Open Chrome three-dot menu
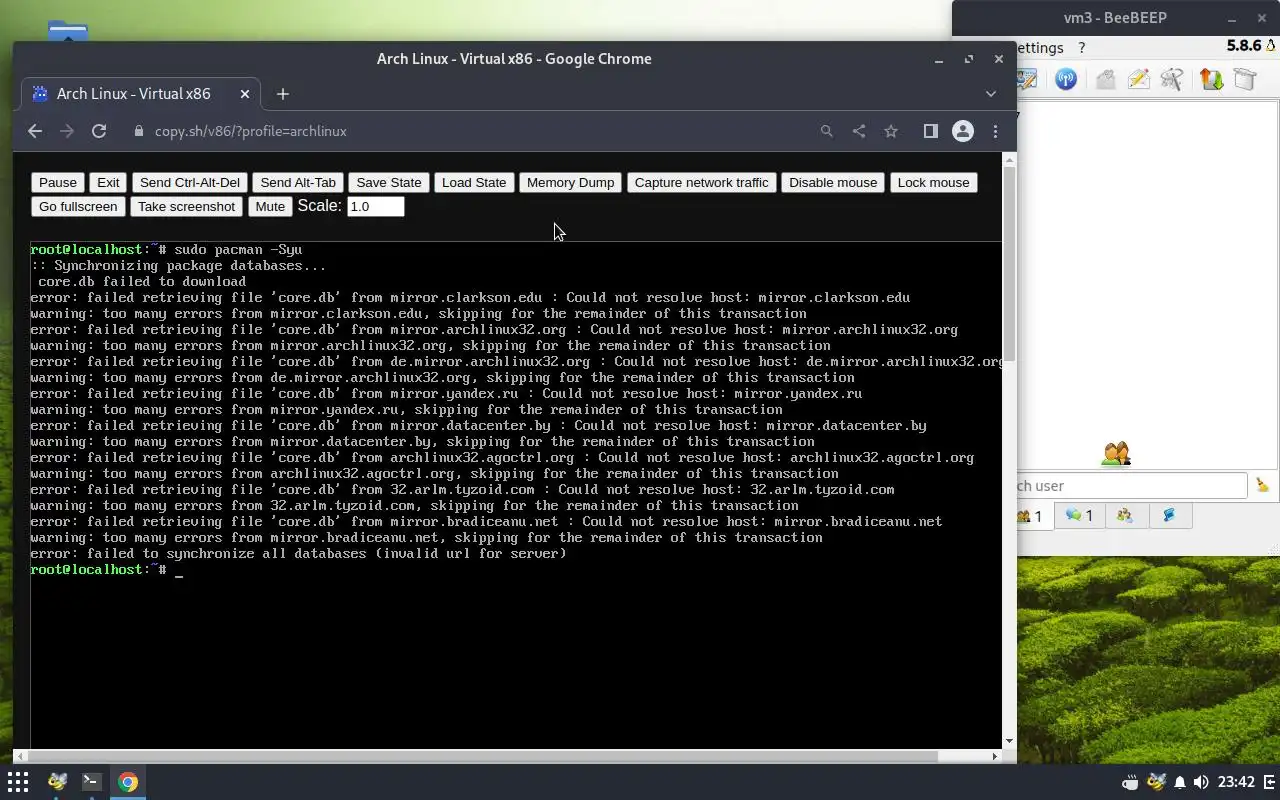This screenshot has width=1280, height=800. coord(995,131)
